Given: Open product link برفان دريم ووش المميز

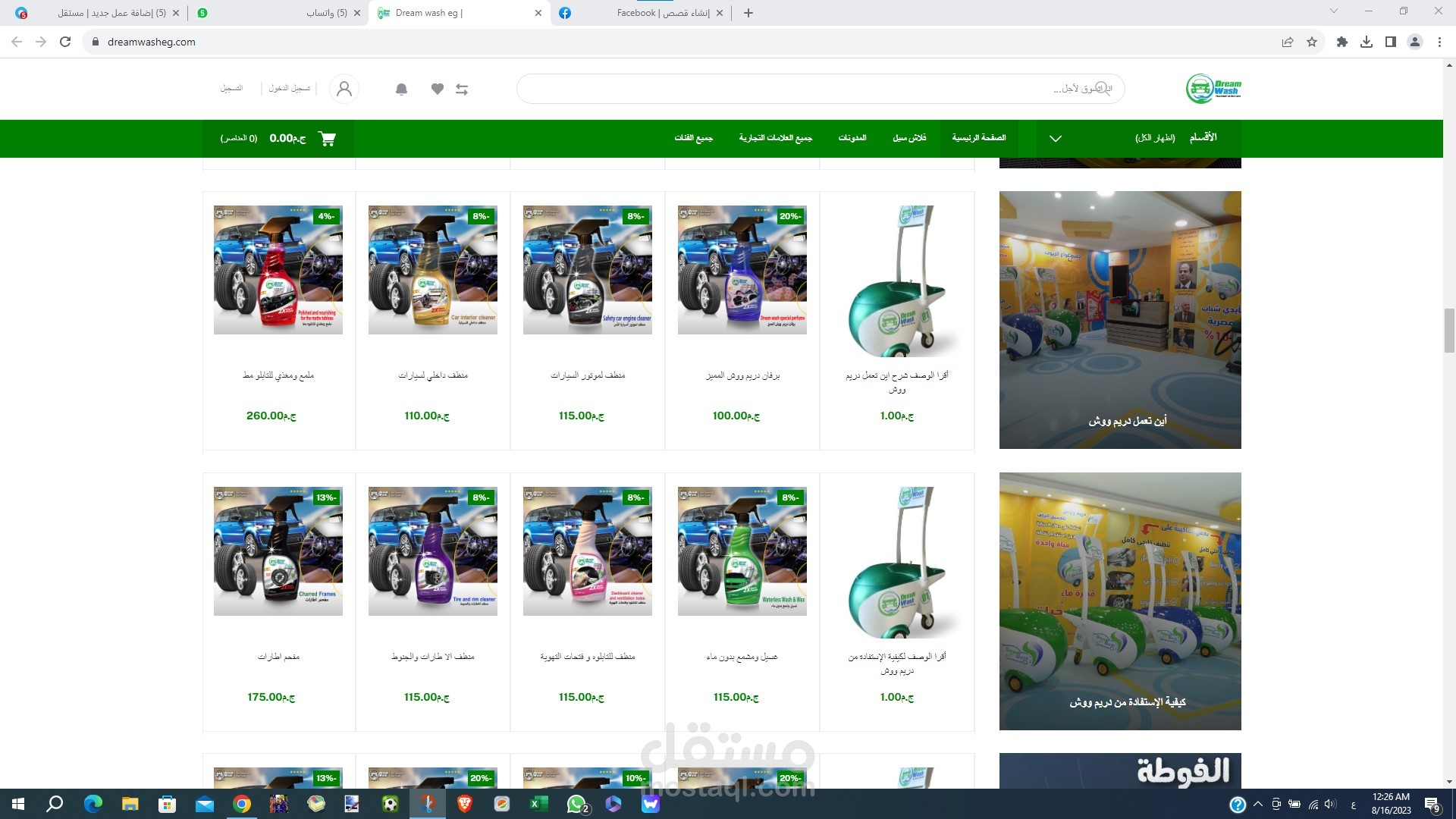Looking at the screenshot, I should (742, 375).
